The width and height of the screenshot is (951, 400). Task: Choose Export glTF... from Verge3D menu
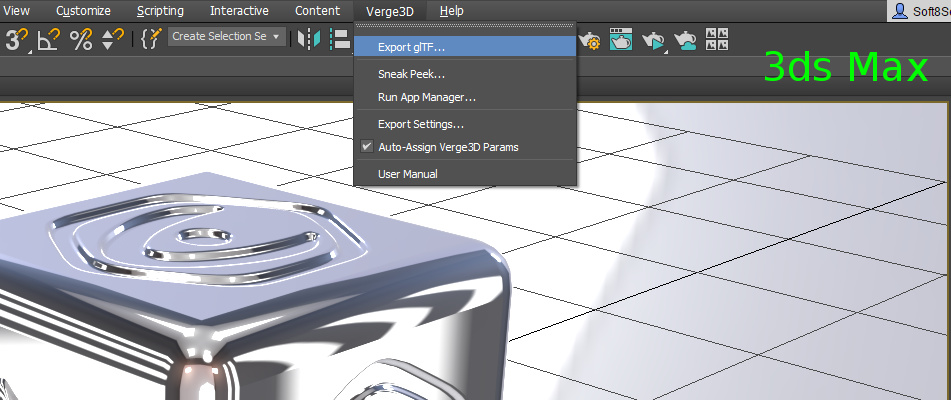click(x=465, y=47)
